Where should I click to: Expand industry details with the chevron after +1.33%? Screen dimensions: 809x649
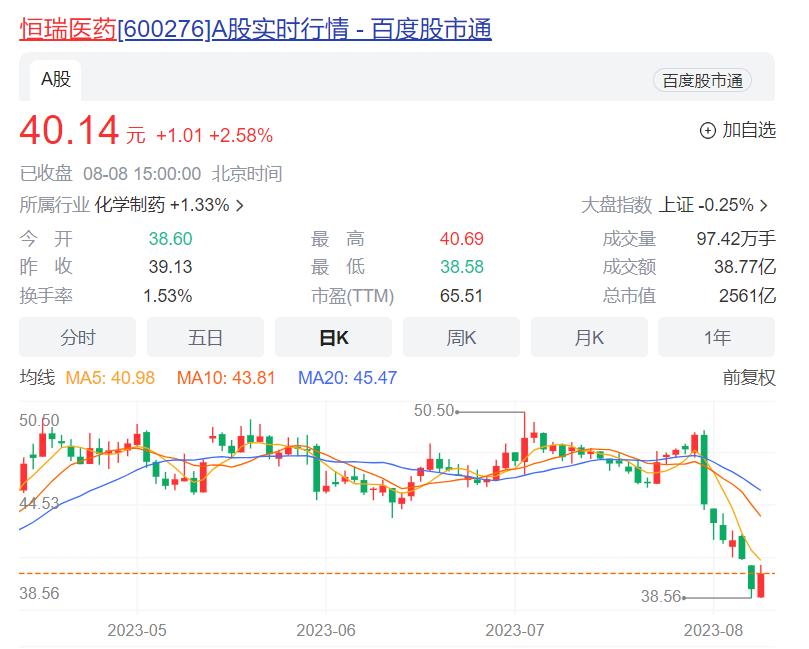(239, 206)
